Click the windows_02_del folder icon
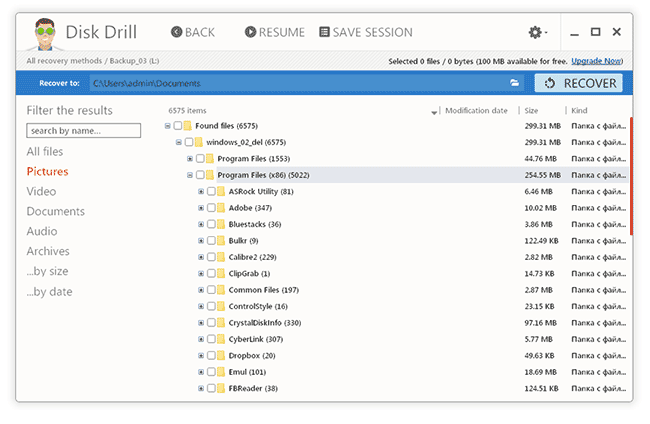650x424 pixels. click(199, 142)
